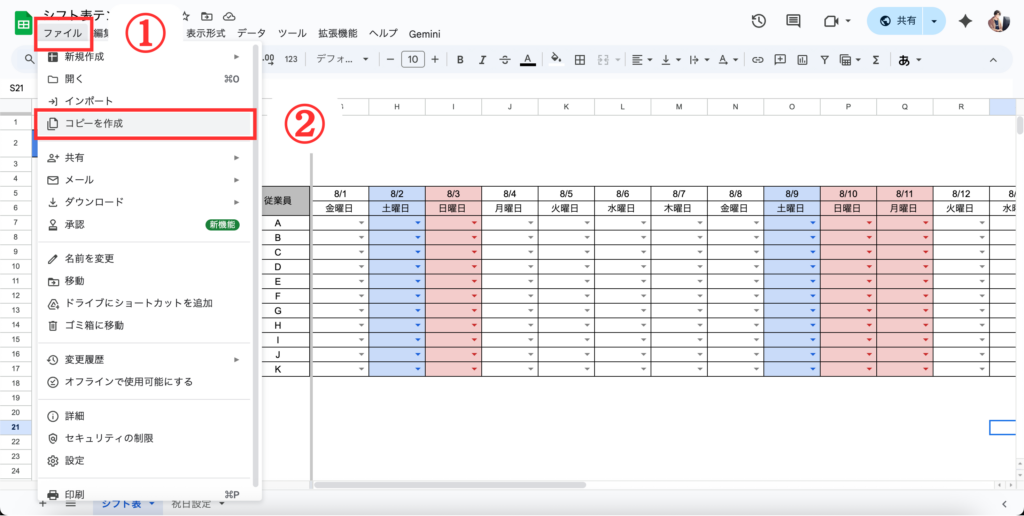This screenshot has width=1024, height=516.
Task: Open share options dropdown arrow
Action: click(x=933, y=21)
